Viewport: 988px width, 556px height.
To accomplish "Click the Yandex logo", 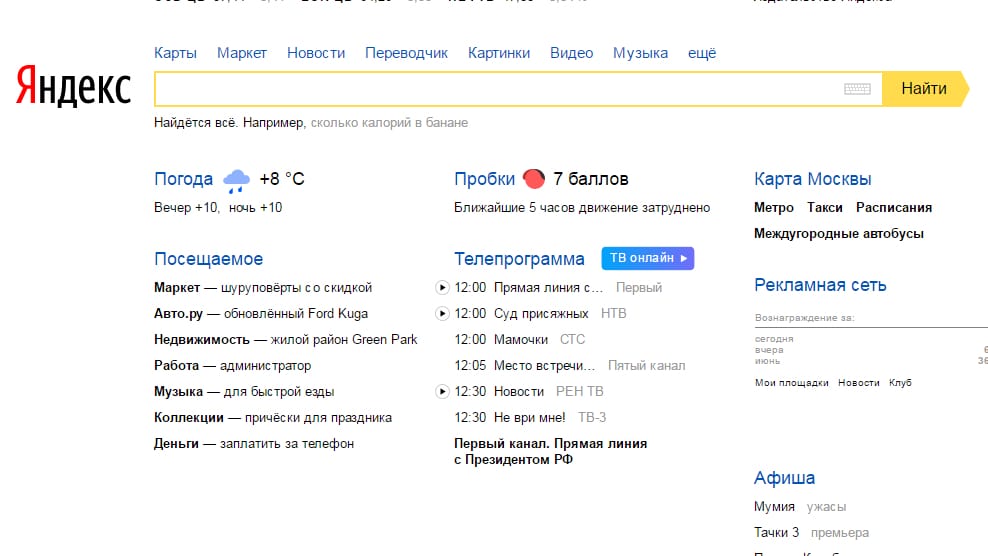I will pyautogui.click(x=73, y=88).
